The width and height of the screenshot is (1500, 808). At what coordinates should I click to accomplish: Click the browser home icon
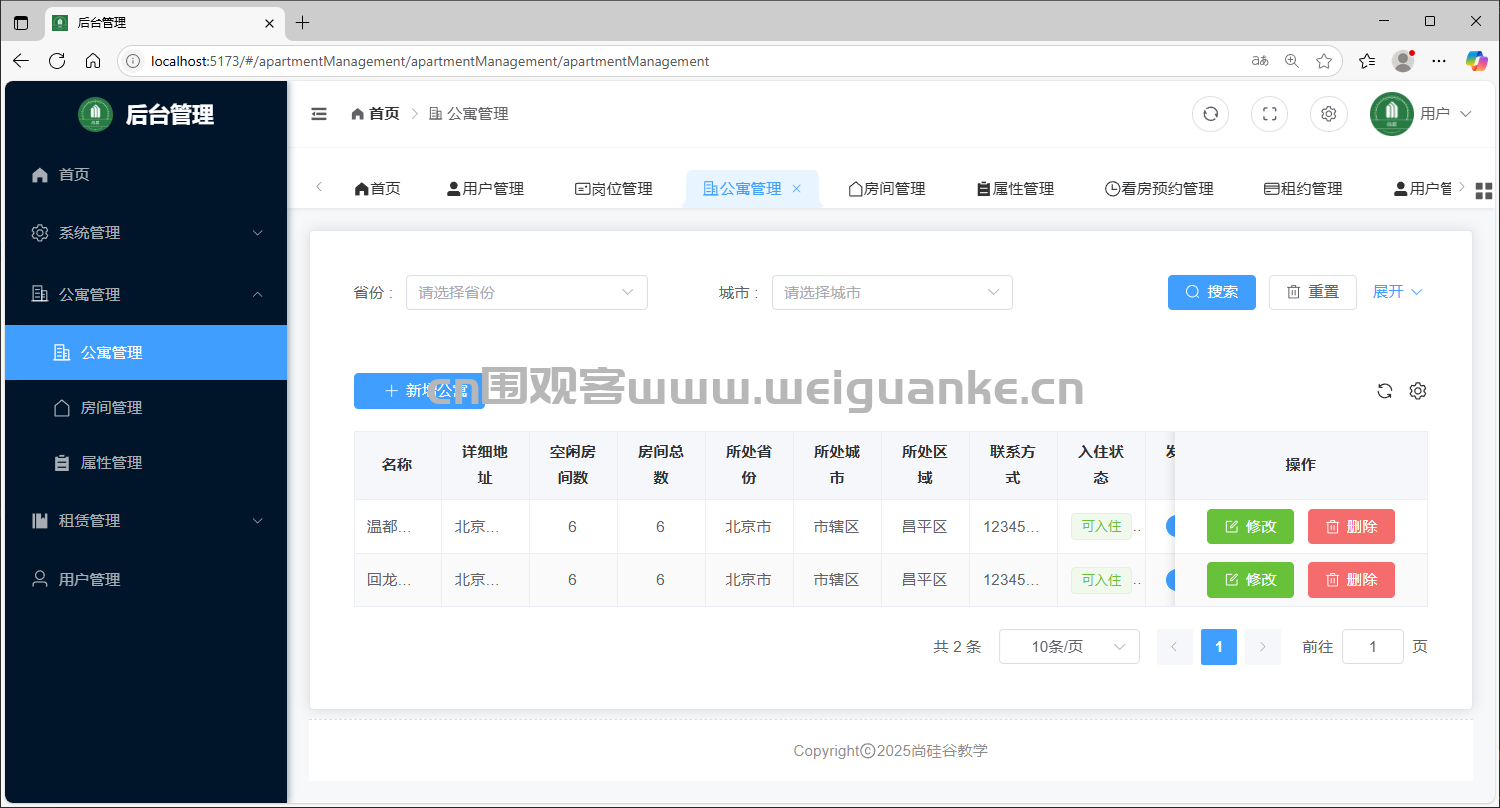(x=93, y=61)
